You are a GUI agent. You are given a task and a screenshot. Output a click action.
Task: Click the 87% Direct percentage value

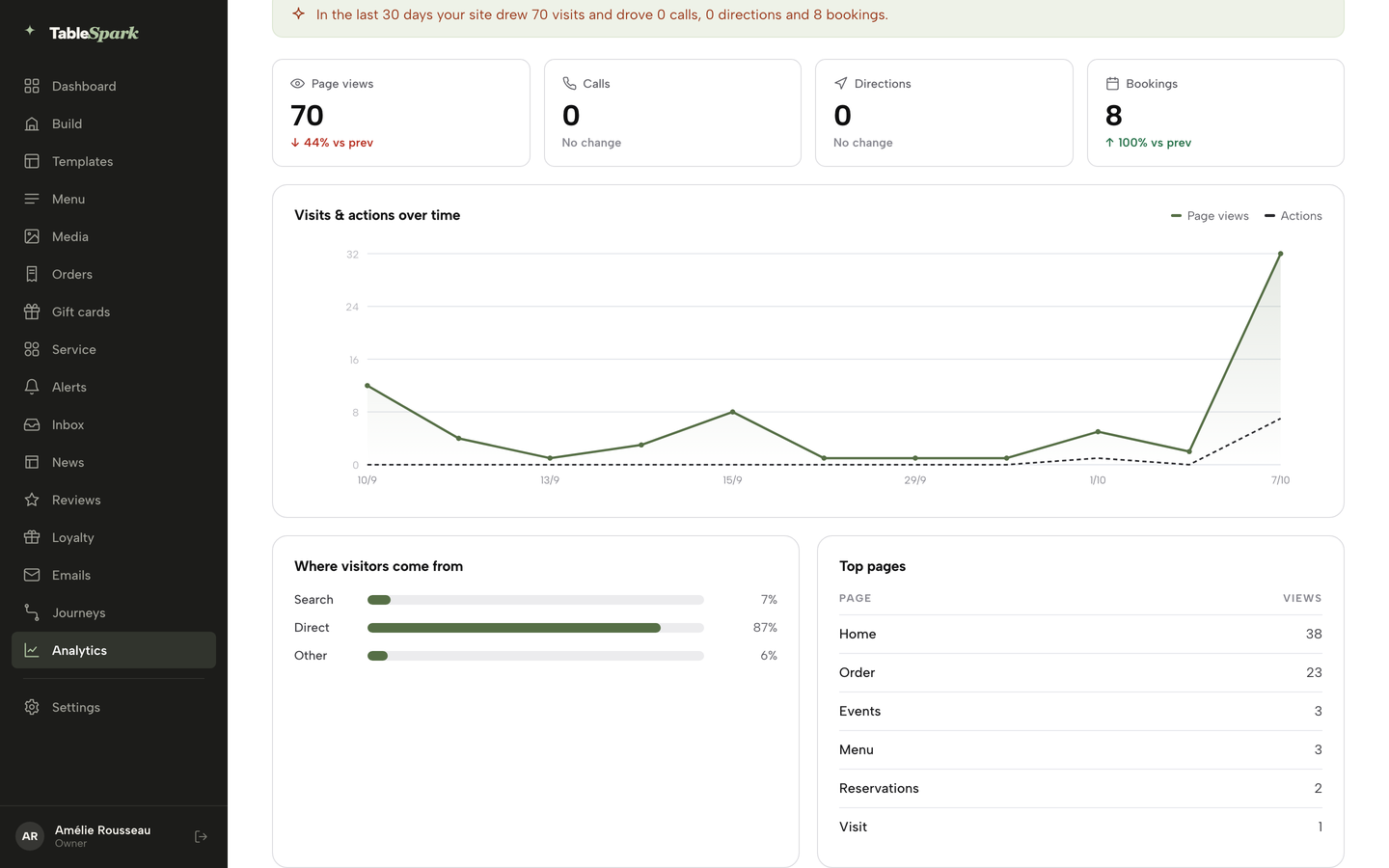[x=765, y=628]
